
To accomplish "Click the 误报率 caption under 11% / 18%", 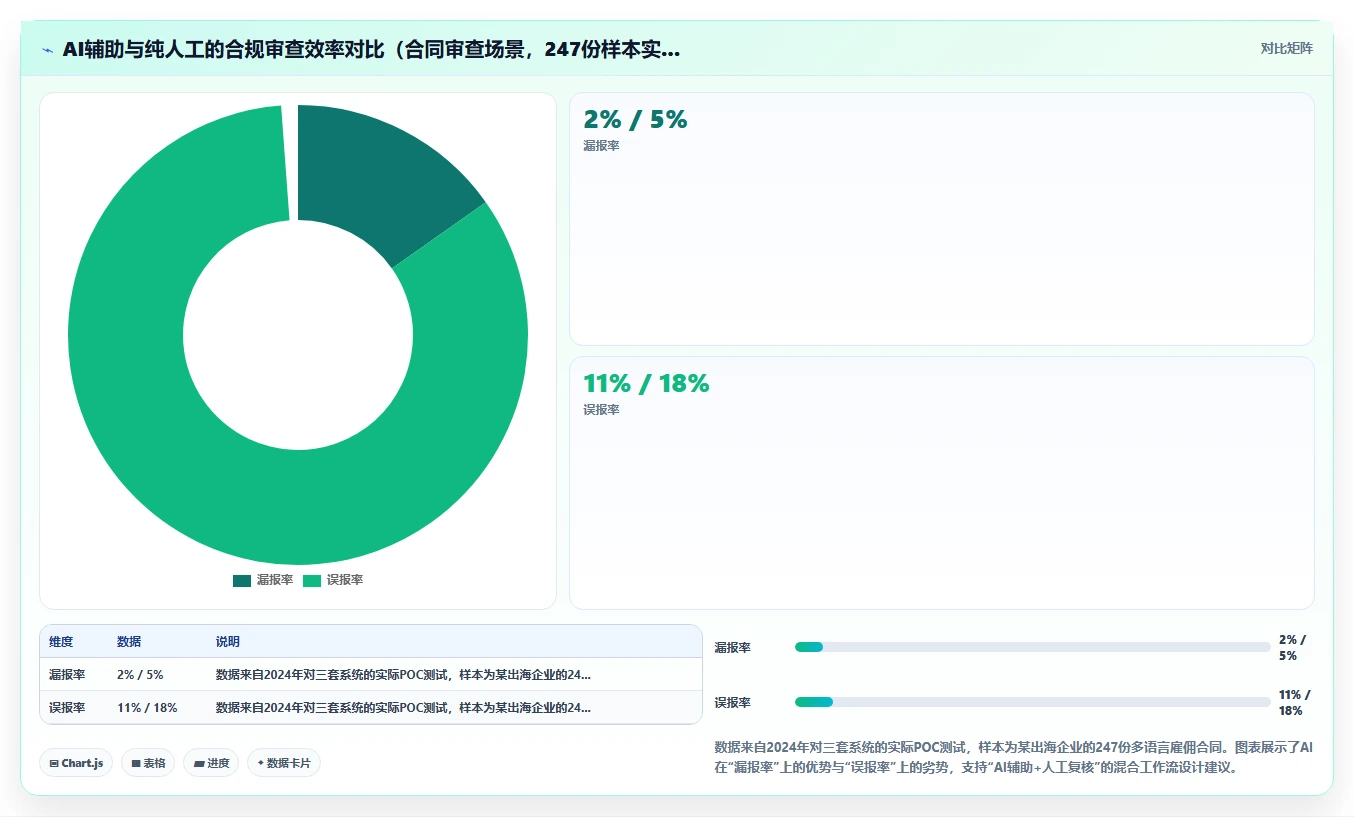I will tap(601, 410).
